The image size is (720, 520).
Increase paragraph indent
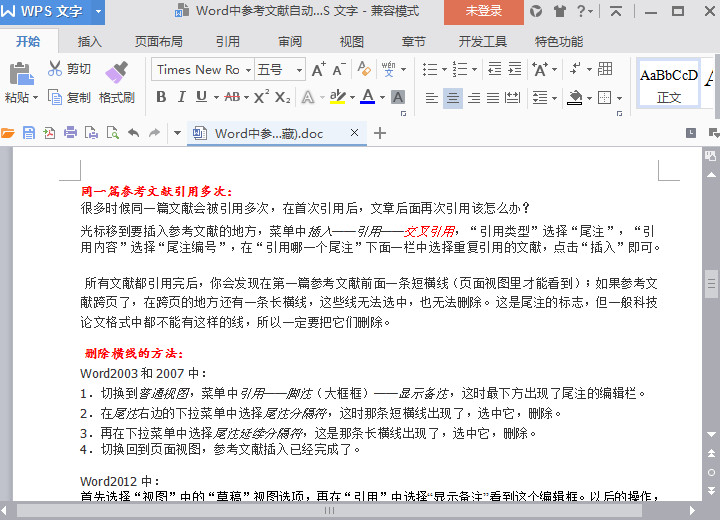(515, 69)
